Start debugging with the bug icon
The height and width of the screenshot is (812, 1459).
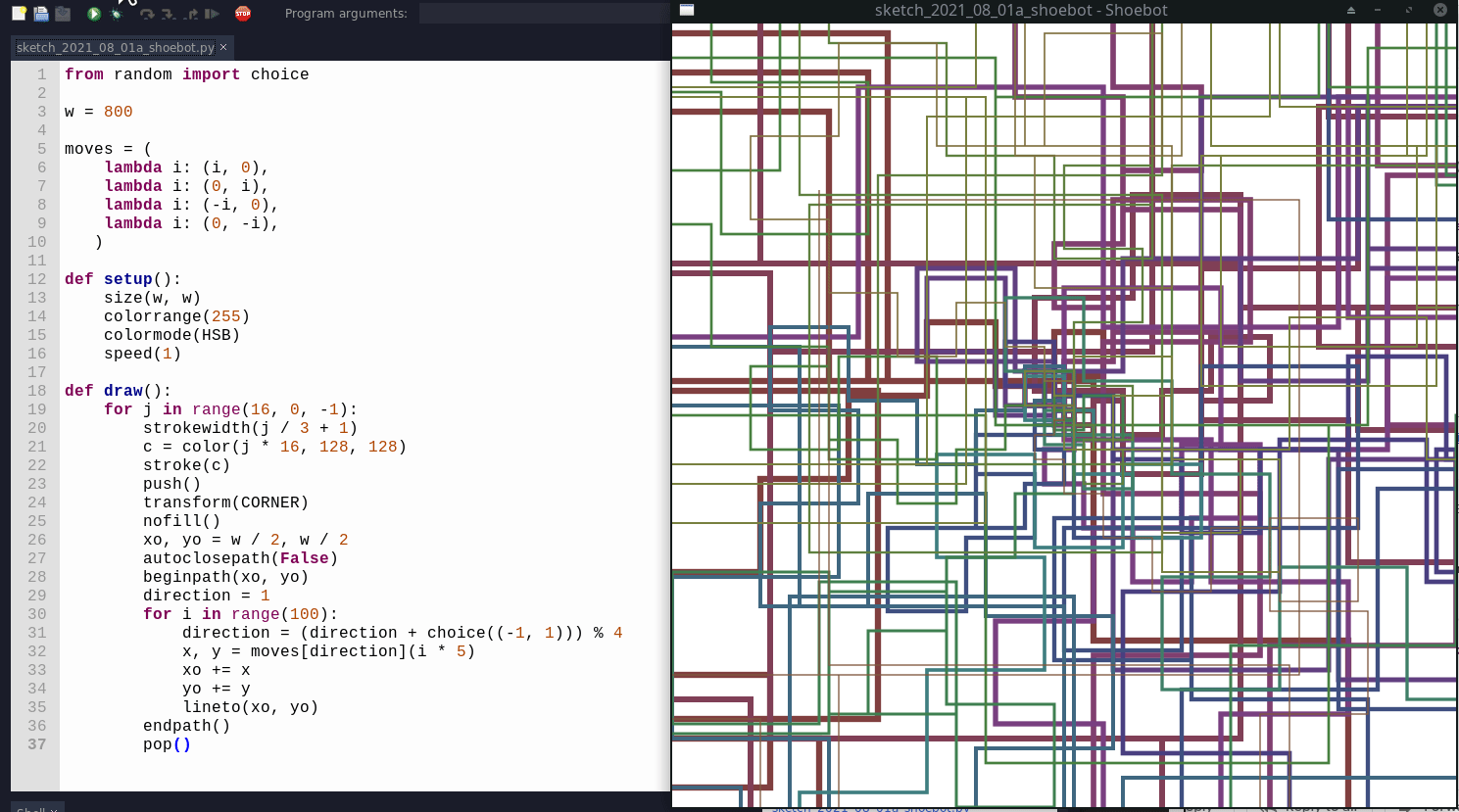point(116,14)
